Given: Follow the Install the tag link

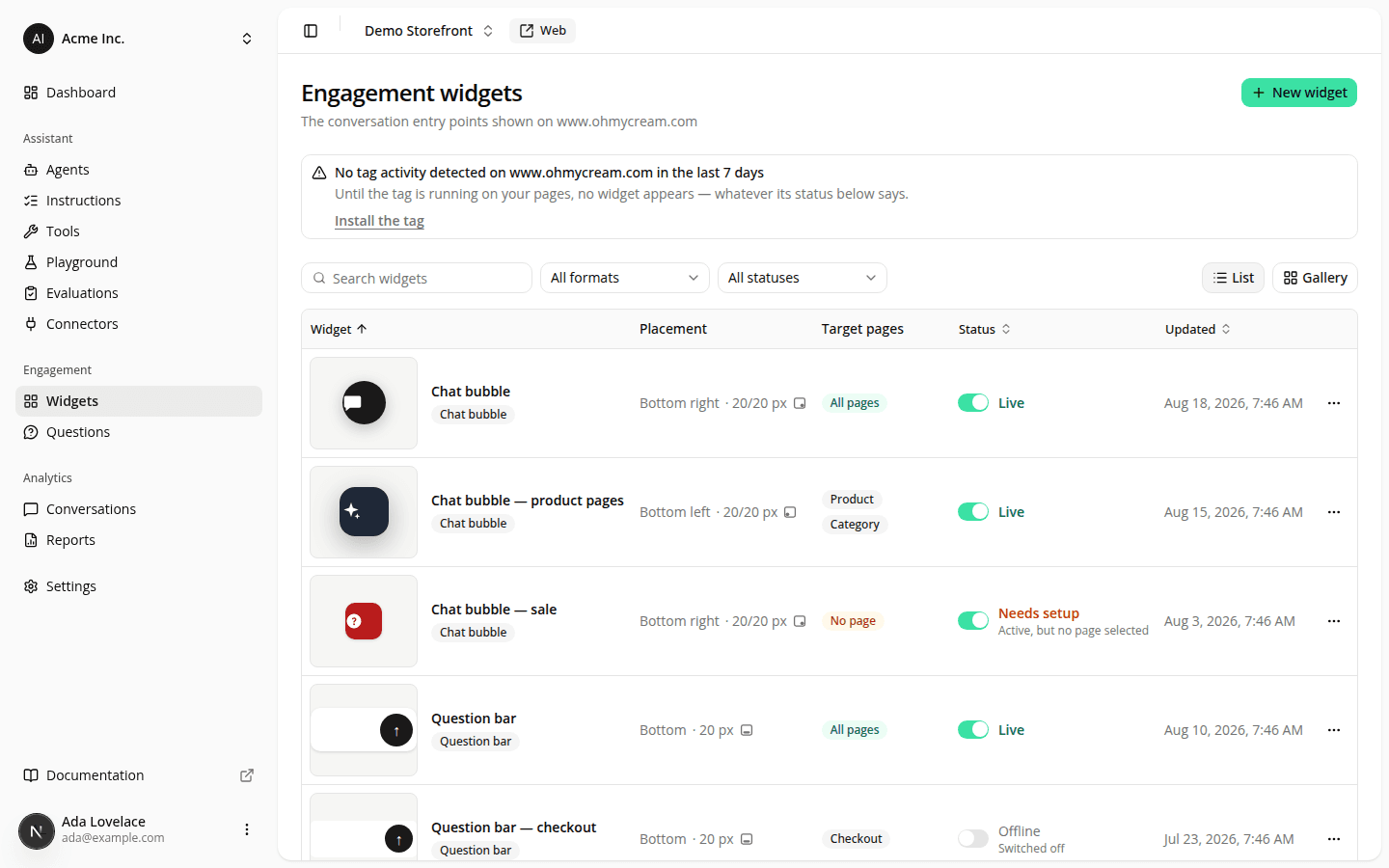Looking at the screenshot, I should click(x=379, y=221).
